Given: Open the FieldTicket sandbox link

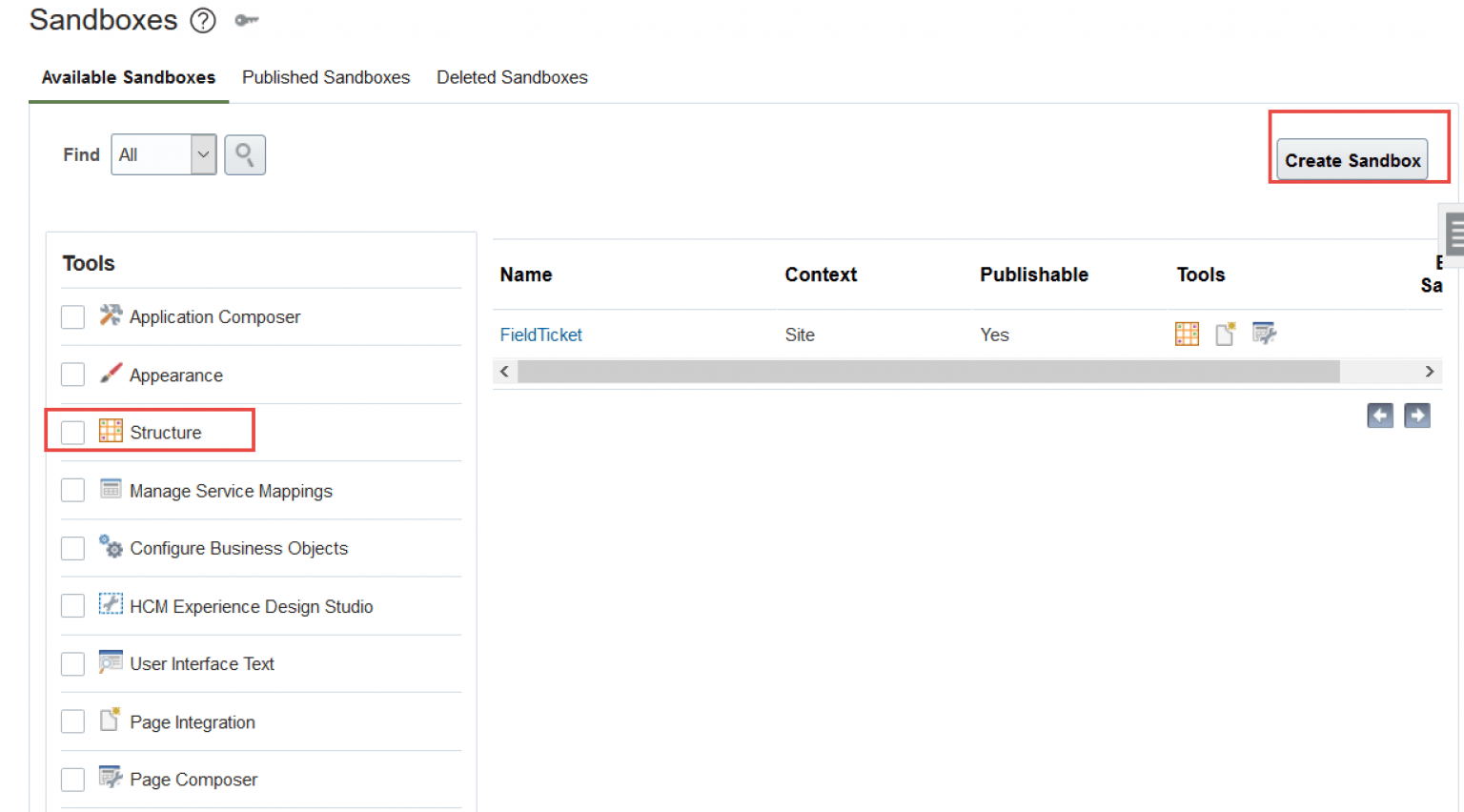Looking at the screenshot, I should [x=540, y=334].
